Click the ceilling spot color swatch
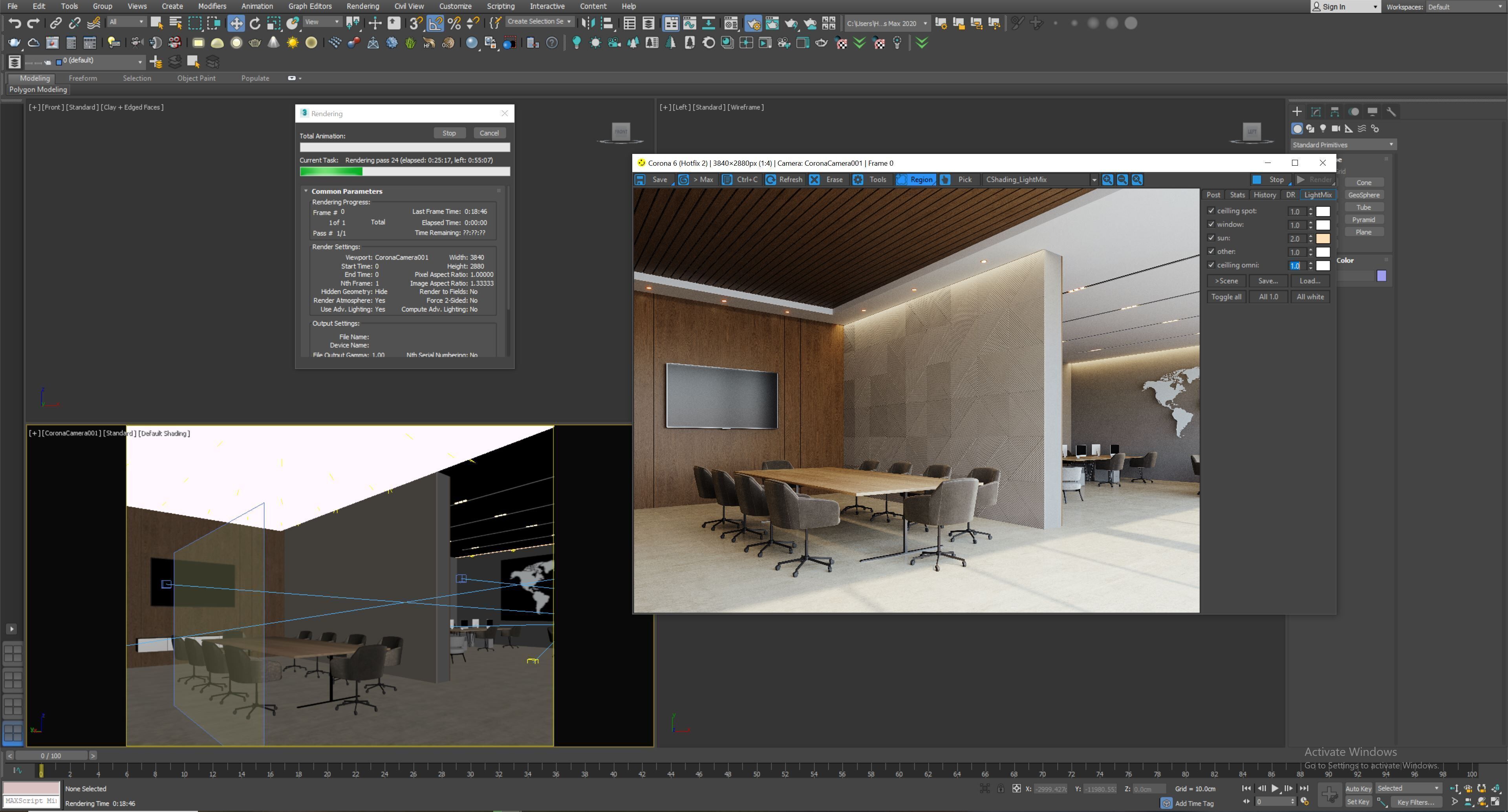Image resolution: width=1508 pixels, height=812 pixels. (1323, 211)
